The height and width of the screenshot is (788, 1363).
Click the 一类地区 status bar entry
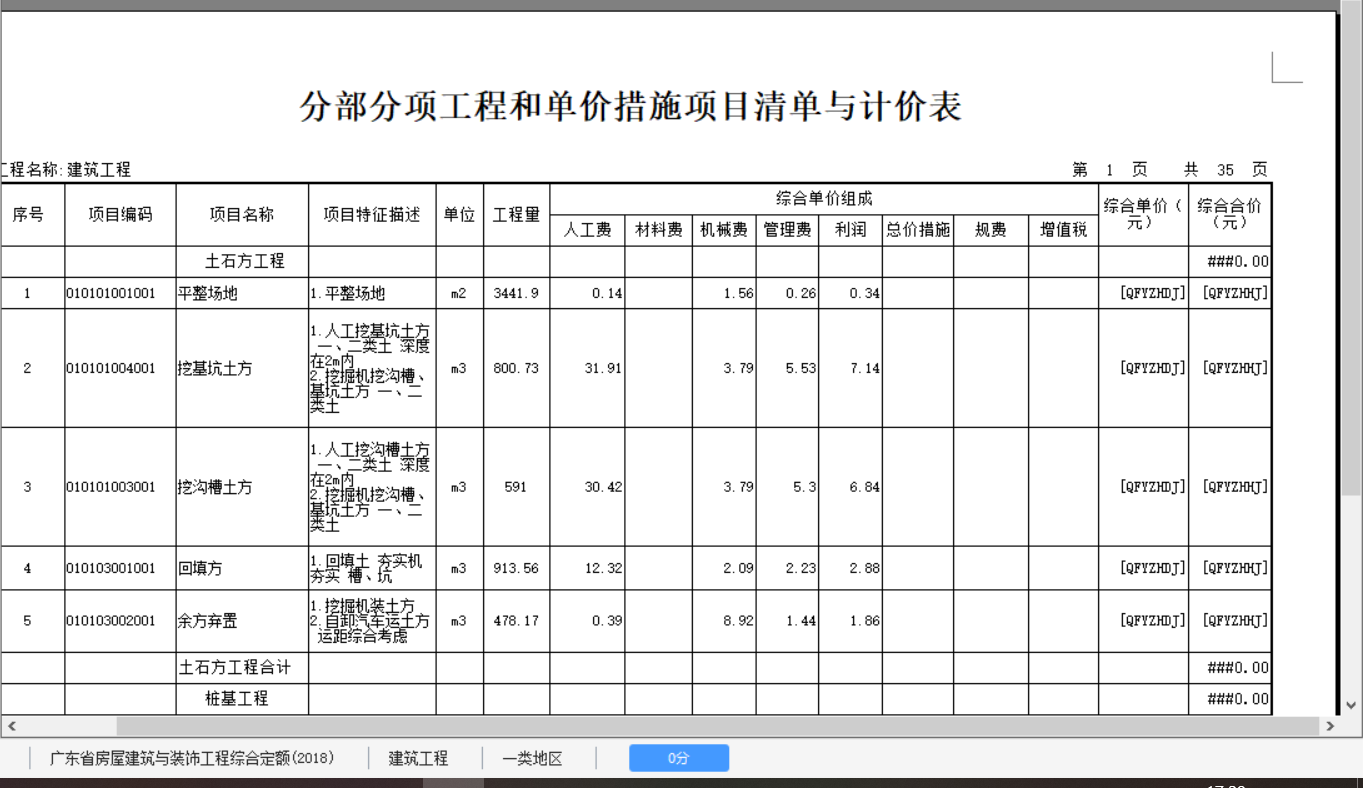532,758
